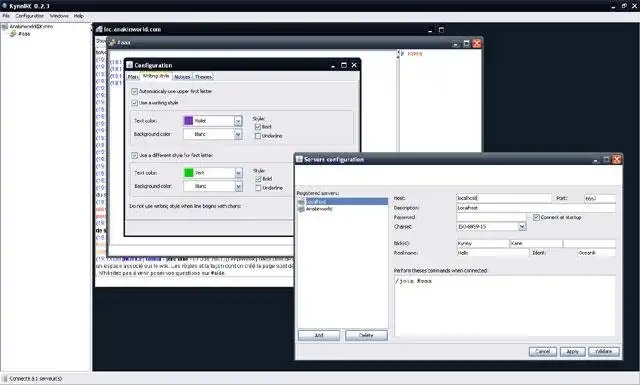
Task: Minimize the main KynnIRC window
Action: click(613, 6)
